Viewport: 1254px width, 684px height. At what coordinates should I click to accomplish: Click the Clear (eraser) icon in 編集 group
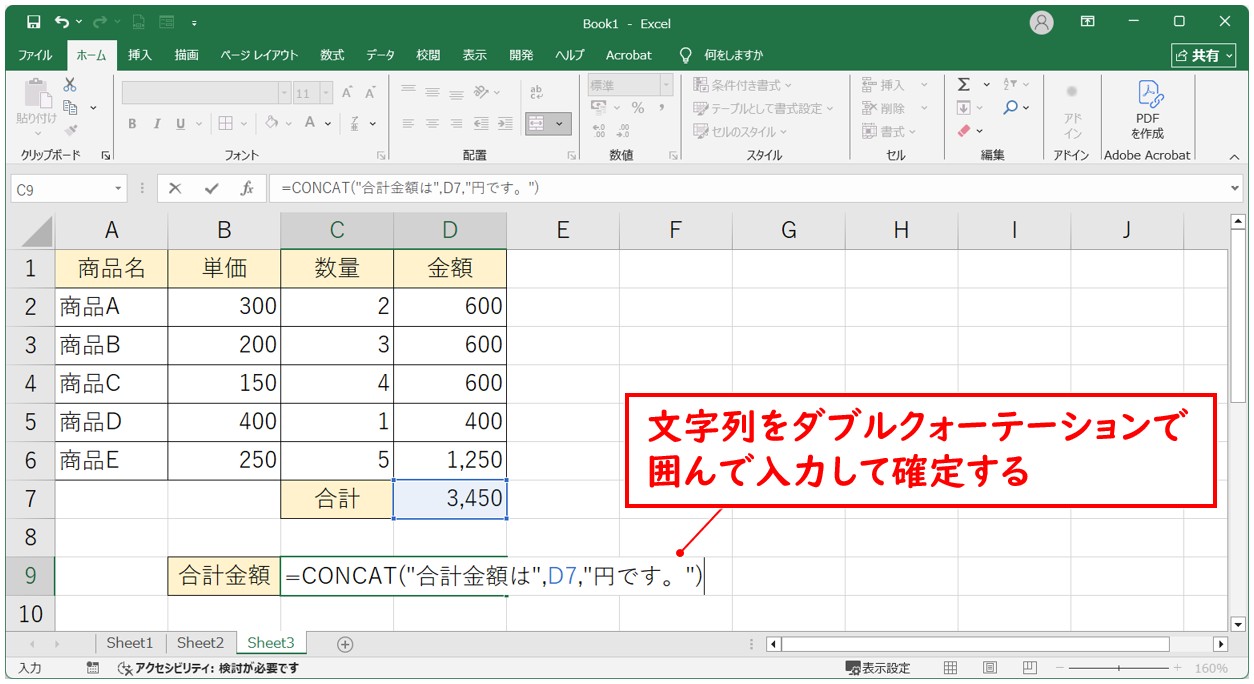coord(963,128)
